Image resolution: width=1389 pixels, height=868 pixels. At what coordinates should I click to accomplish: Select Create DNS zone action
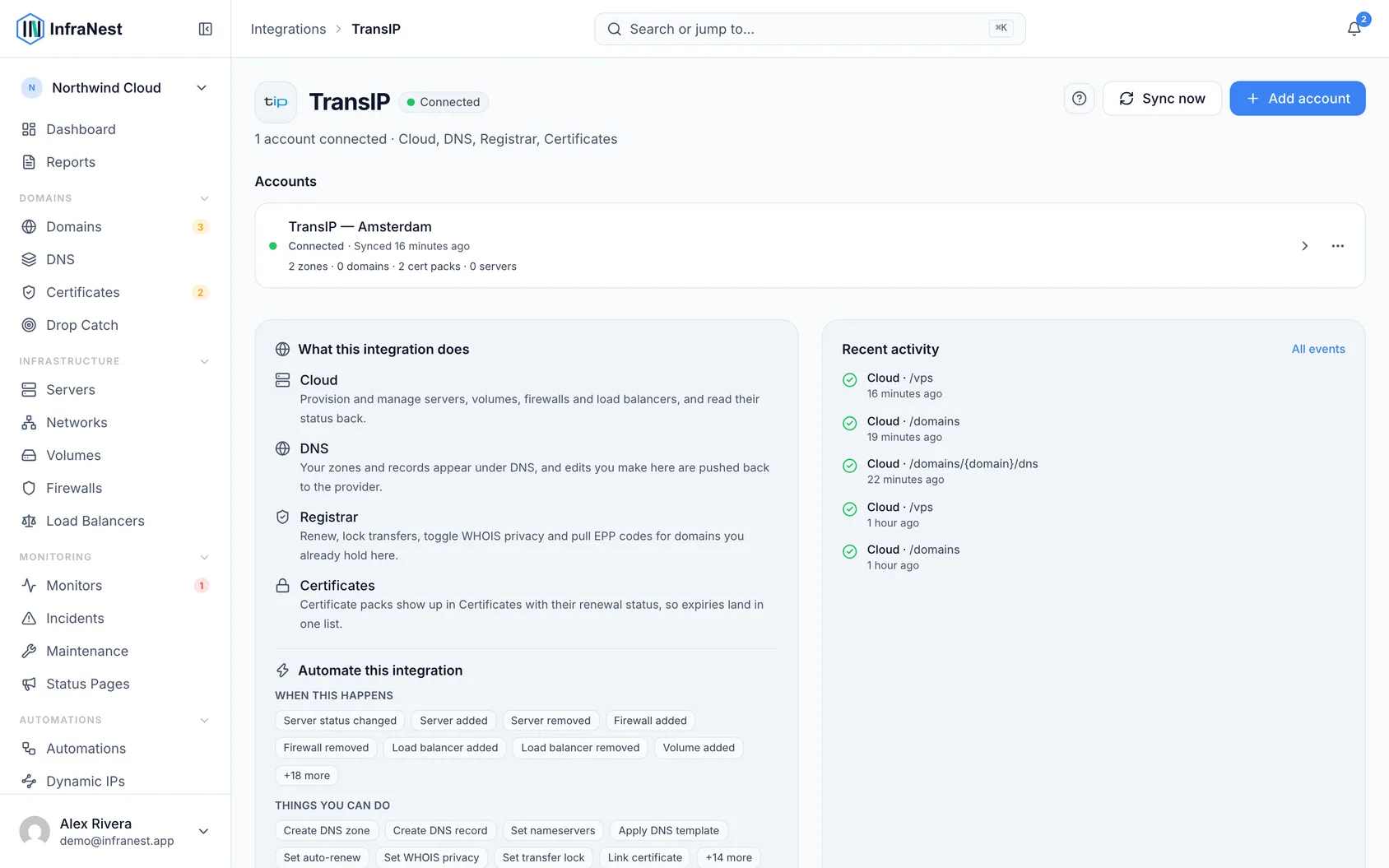point(327,831)
